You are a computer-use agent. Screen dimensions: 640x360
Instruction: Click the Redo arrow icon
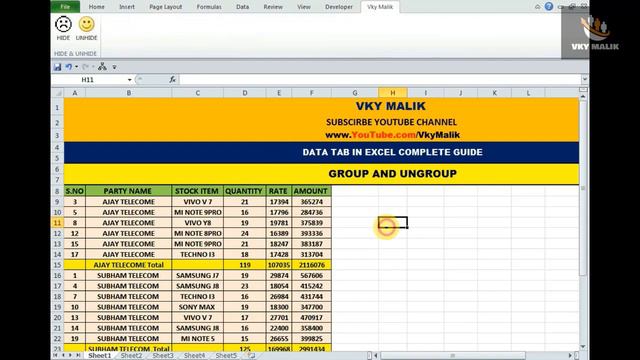point(85,67)
